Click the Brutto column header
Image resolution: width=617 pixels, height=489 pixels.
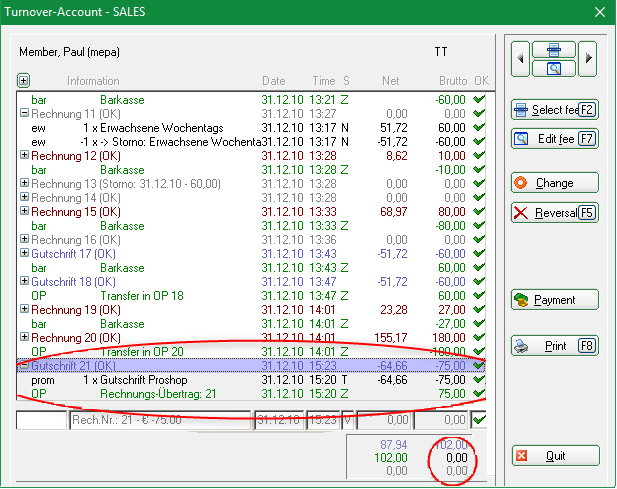pyautogui.click(x=453, y=81)
